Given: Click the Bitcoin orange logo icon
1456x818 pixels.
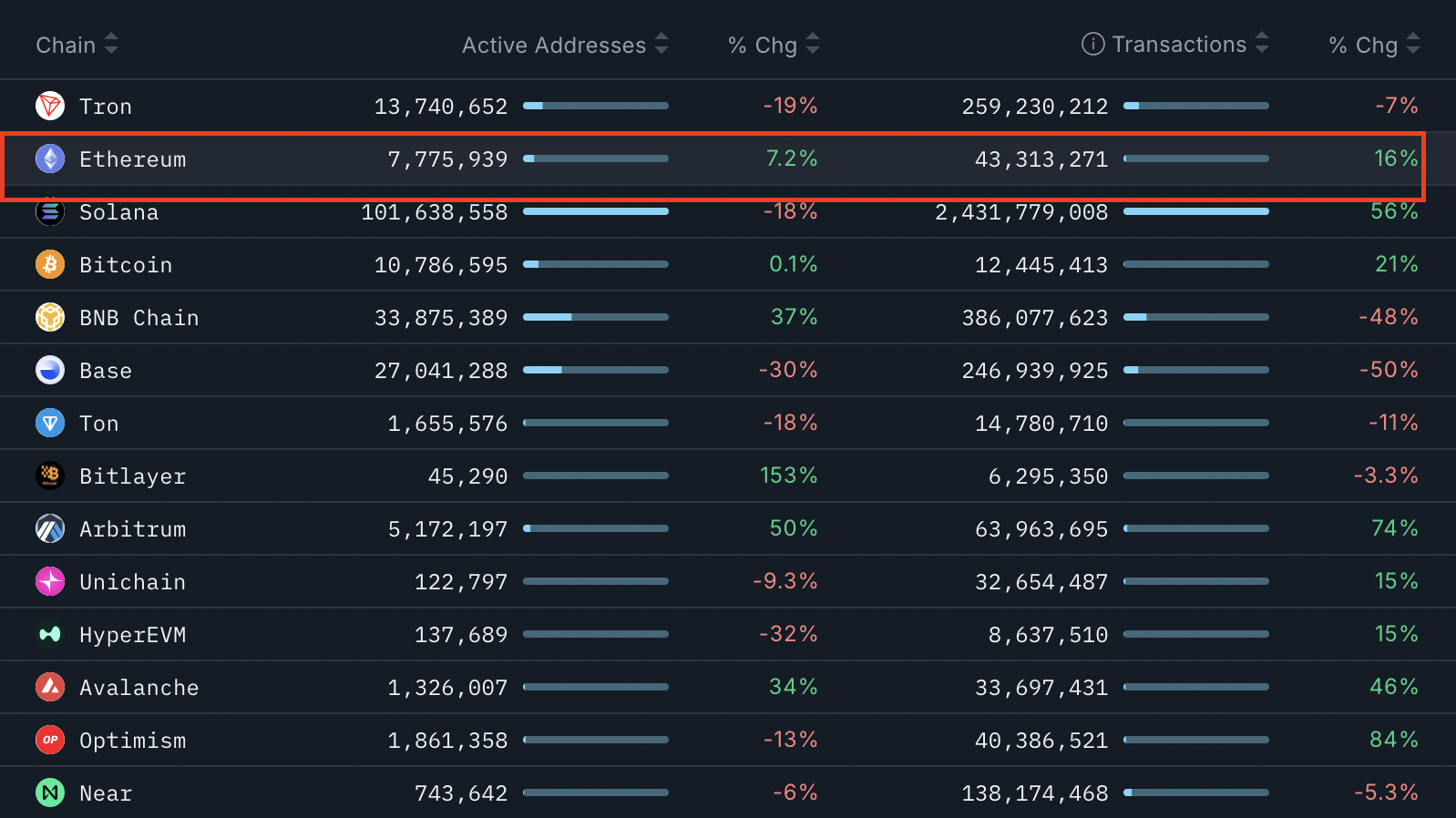Looking at the screenshot, I should 50,265.
